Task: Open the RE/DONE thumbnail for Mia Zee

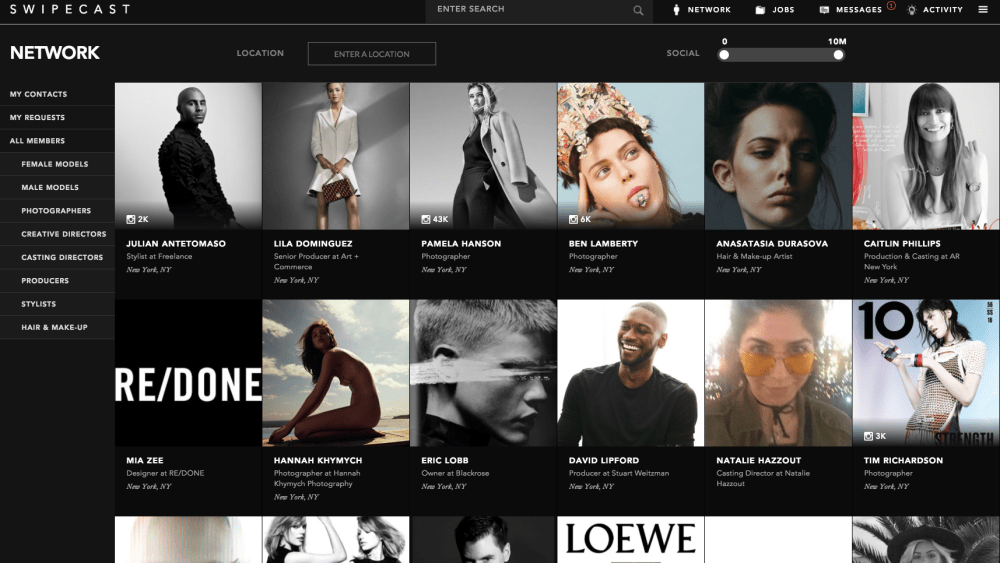Action: coord(188,373)
